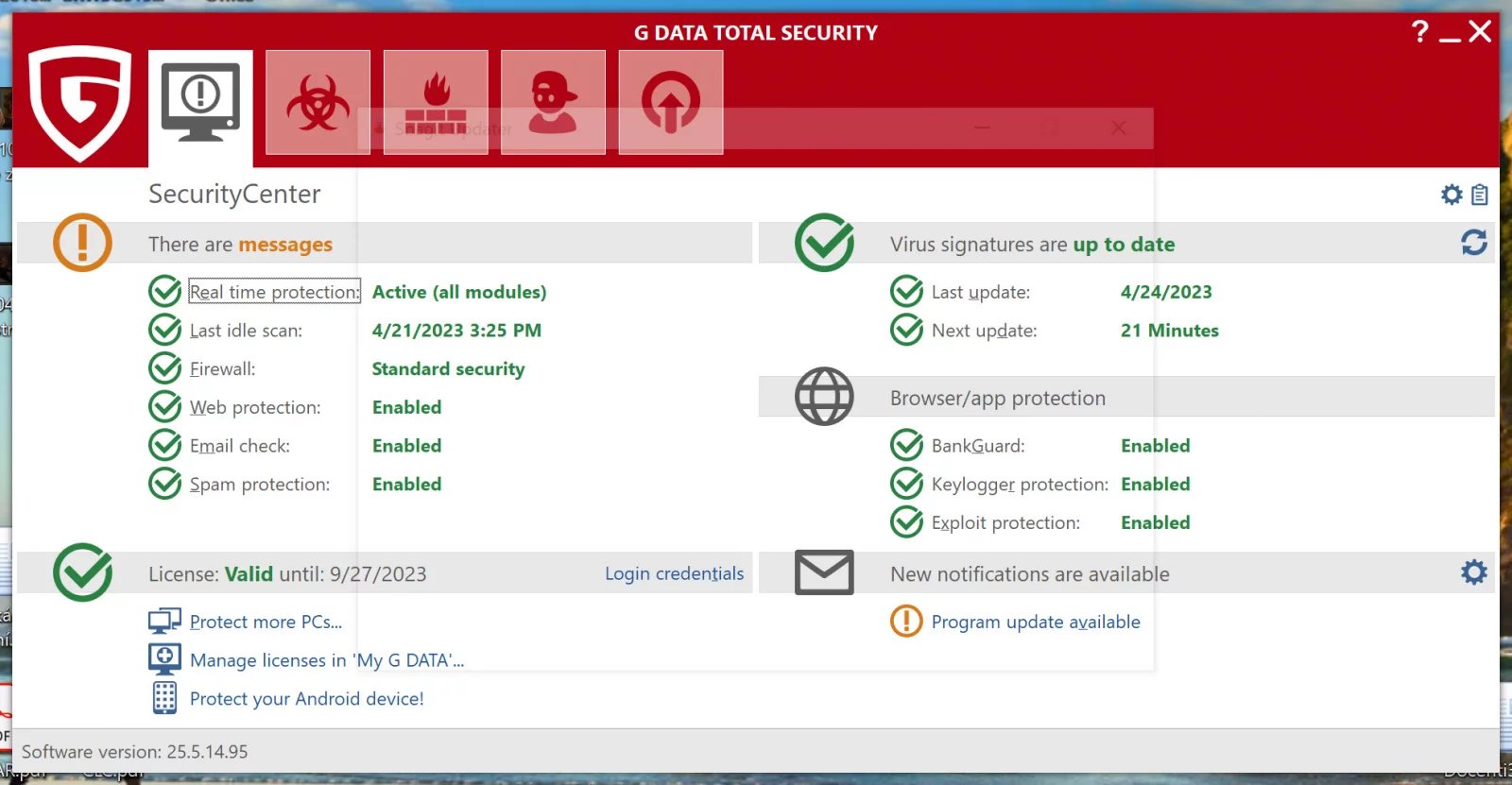Click the Program update warning icon
1512x785 pixels.
click(906, 621)
